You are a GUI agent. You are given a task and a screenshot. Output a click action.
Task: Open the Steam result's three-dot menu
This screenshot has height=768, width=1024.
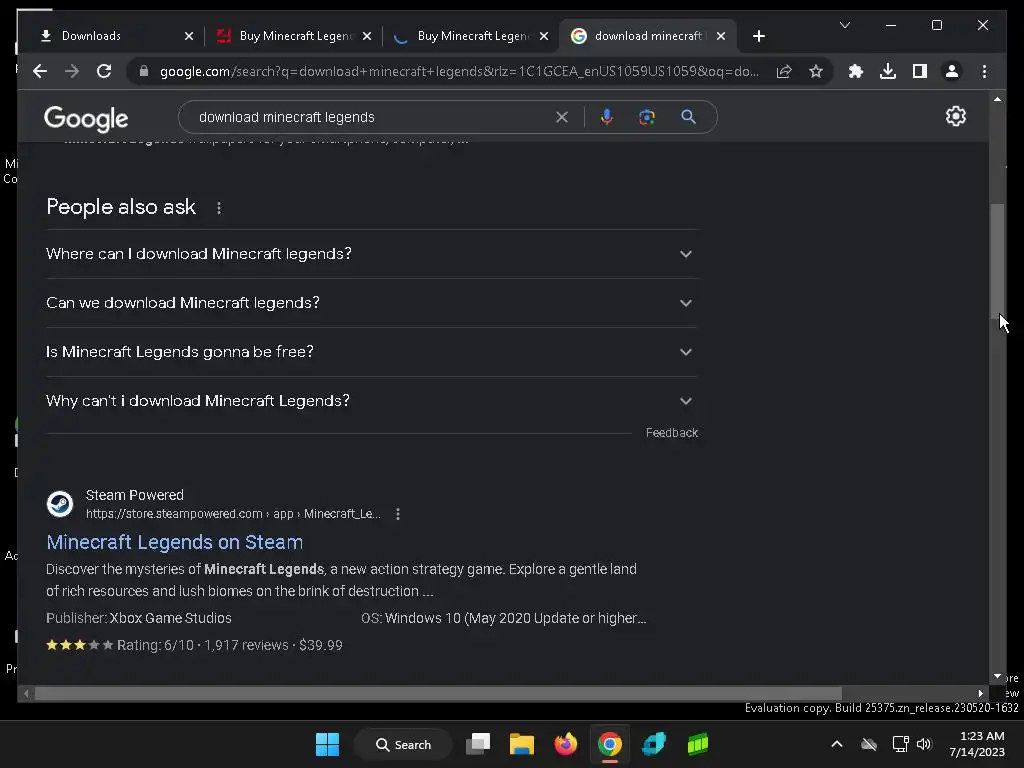(x=398, y=514)
